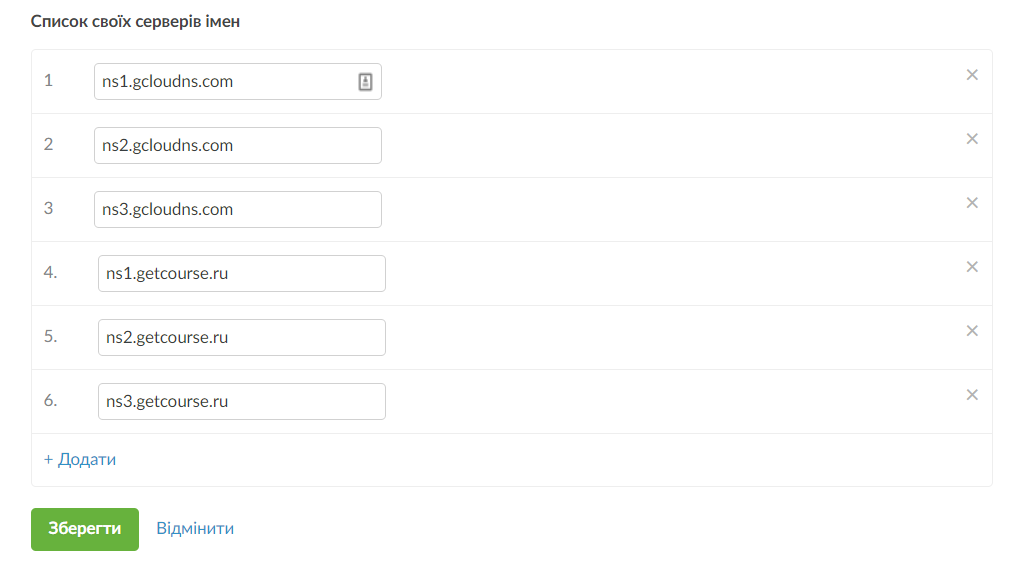Viewport: 1009px width, 565px height.
Task: Edit the ns1.getcourse.ru name server field
Action: click(241, 273)
